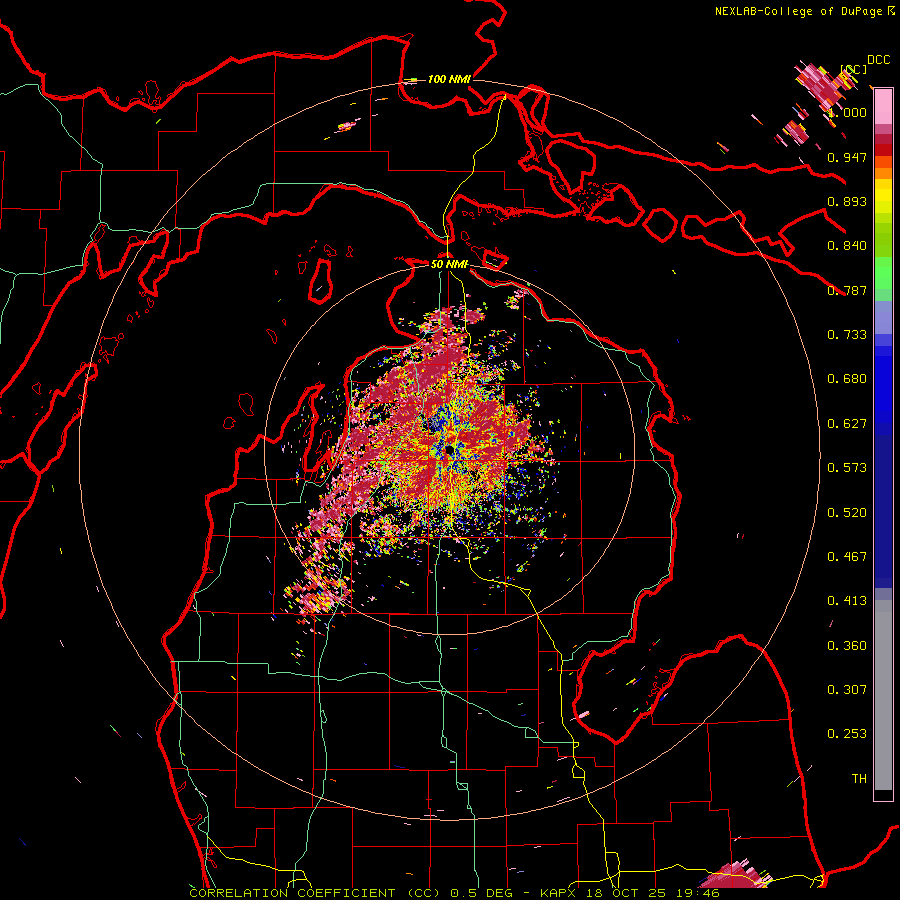Click the 100 NMI range ring label

point(449,79)
